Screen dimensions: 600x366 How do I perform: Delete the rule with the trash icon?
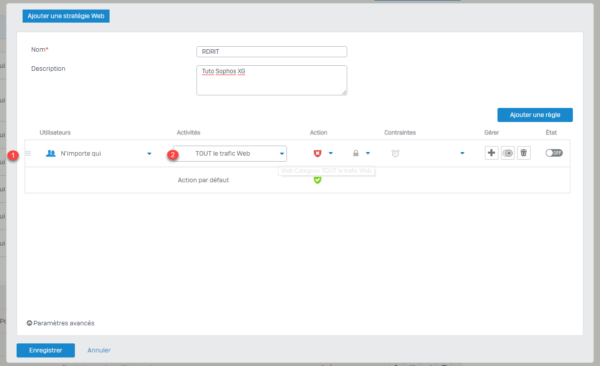tap(524, 153)
